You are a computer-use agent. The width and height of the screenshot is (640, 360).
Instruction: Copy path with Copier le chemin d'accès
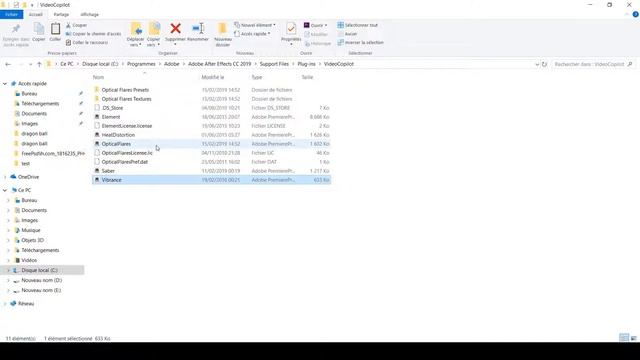[x=93, y=34]
